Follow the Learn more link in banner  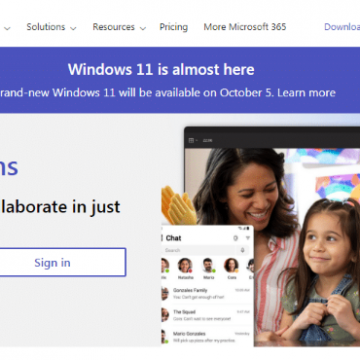tap(306, 93)
